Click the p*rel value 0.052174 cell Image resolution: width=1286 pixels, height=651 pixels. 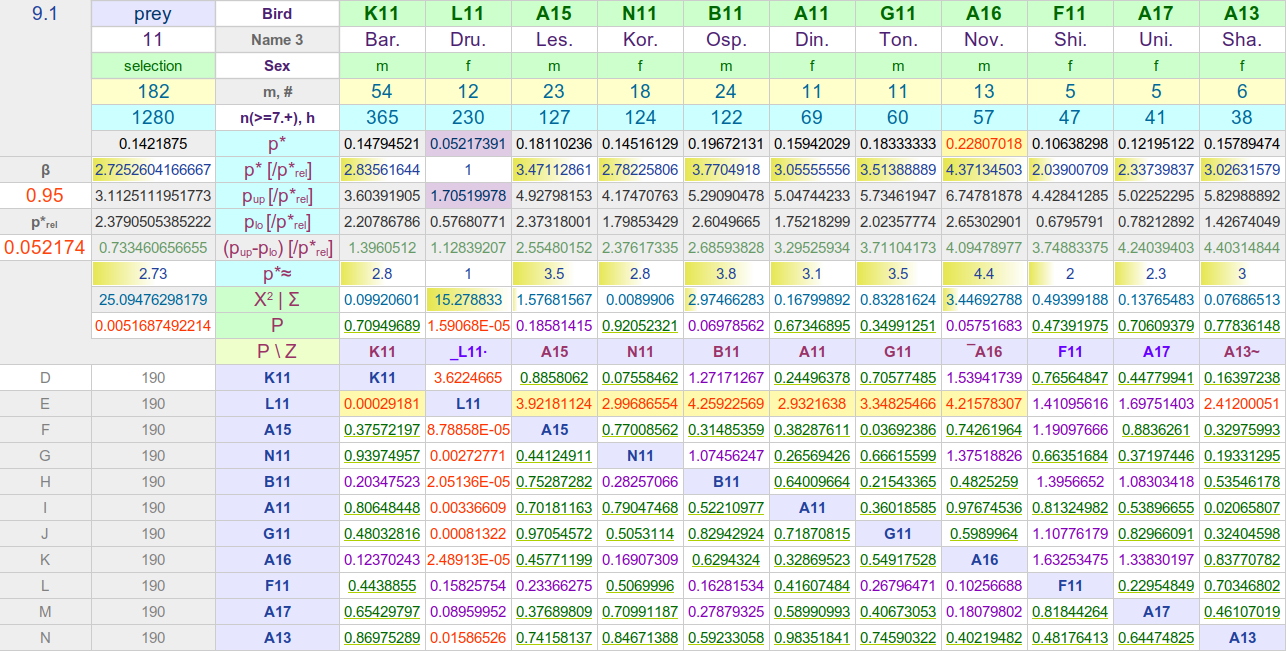coord(45,248)
